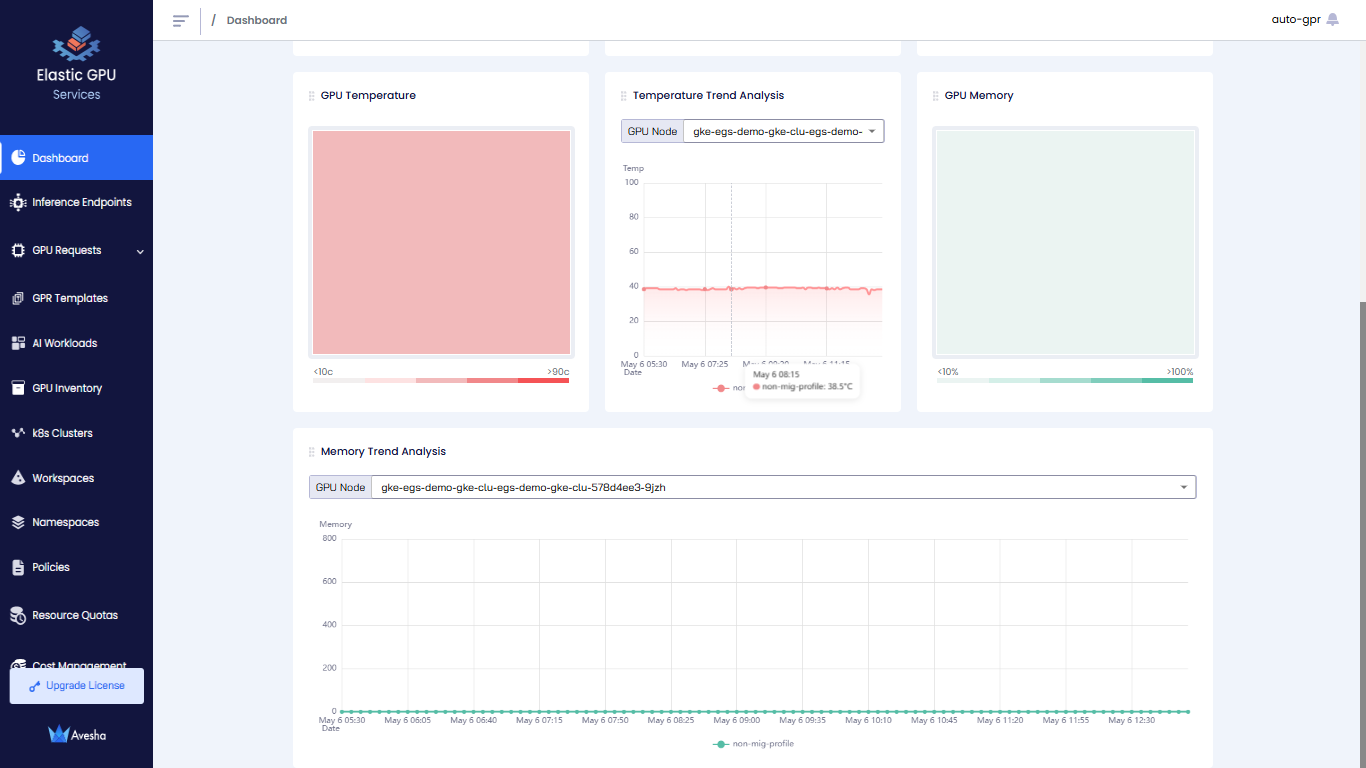Click the GPU Temperature color scale bar
Image resolution: width=1366 pixels, height=768 pixels.
click(441, 381)
